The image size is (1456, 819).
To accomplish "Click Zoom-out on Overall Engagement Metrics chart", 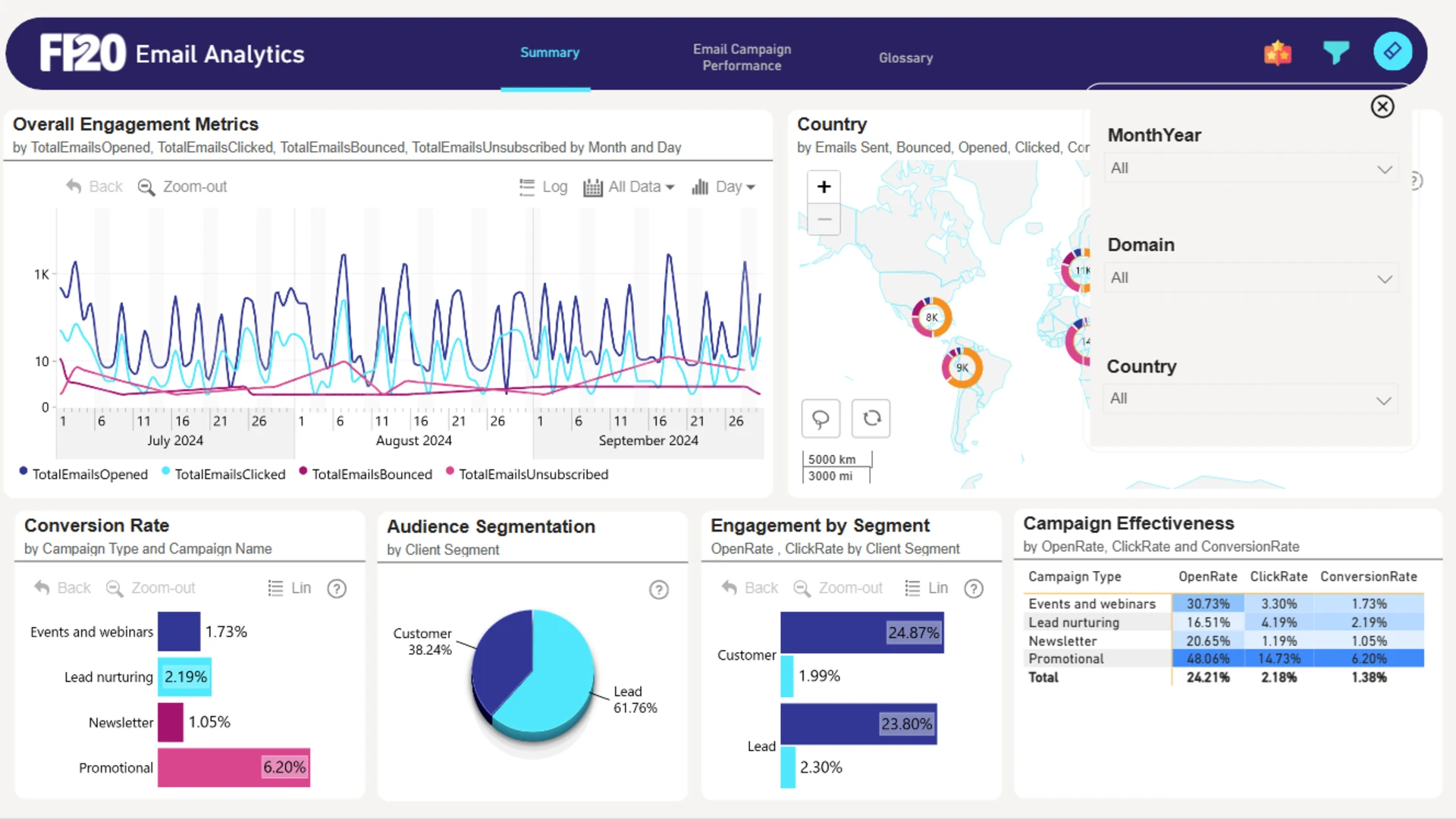I will 182,187.
